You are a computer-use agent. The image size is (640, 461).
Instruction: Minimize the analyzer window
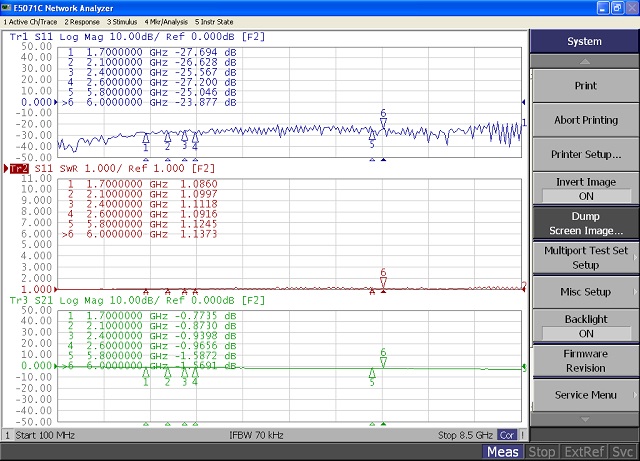tap(603, 8)
